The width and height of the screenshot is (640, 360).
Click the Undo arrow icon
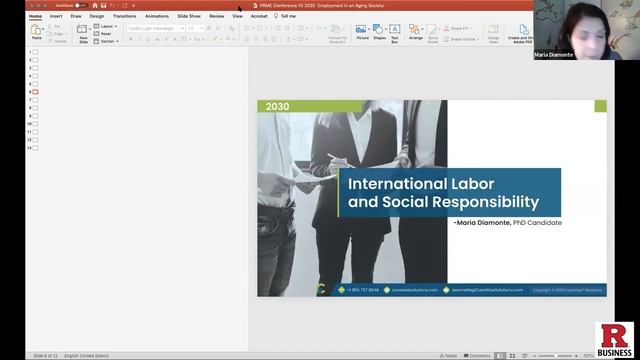tap(113, 6)
